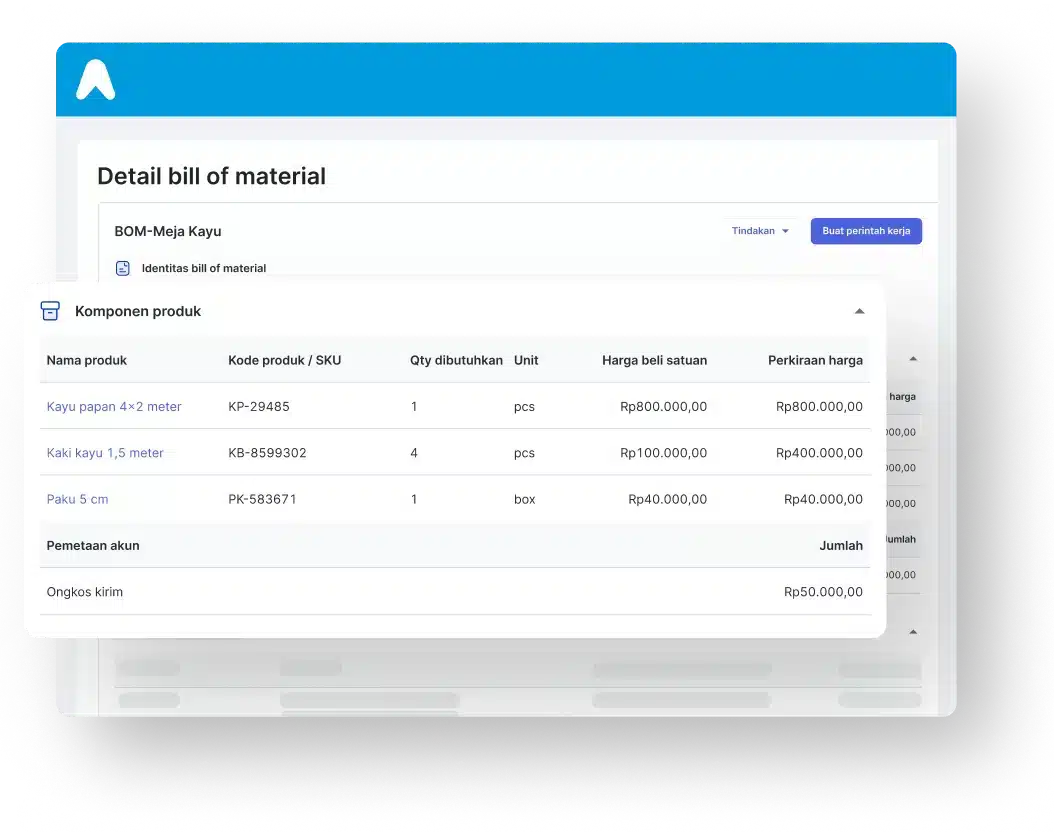Click the Buat perintah kerja button
1054x836 pixels.
tap(866, 231)
